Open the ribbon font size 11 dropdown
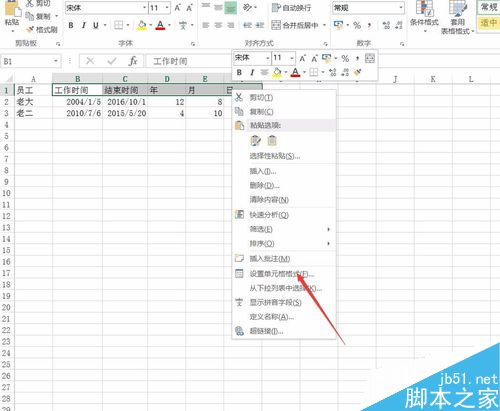The width and height of the screenshot is (500, 411). point(167,8)
